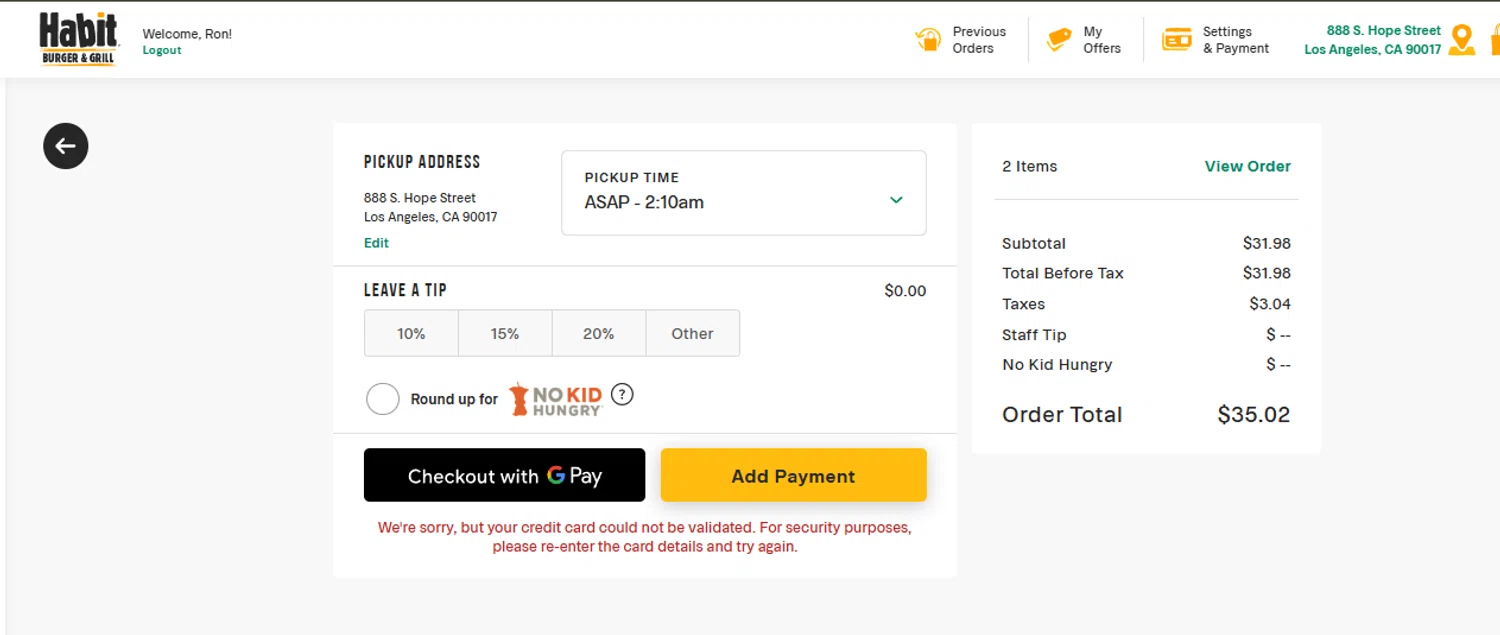Choose the 15% tip option
The height and width of the screenshot is (635, 1500).
[505, 334]
